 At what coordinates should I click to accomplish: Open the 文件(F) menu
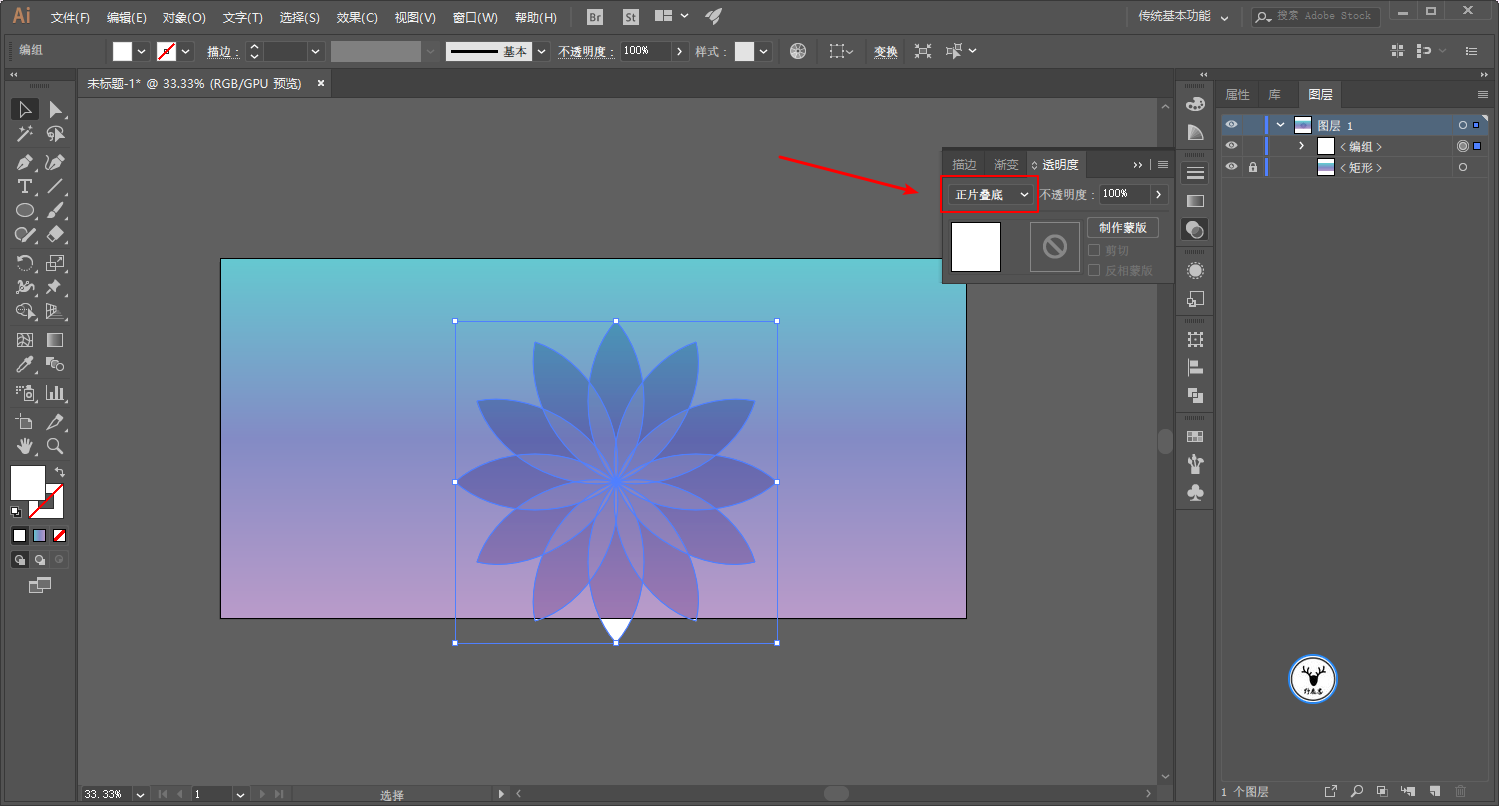(70, 18)
